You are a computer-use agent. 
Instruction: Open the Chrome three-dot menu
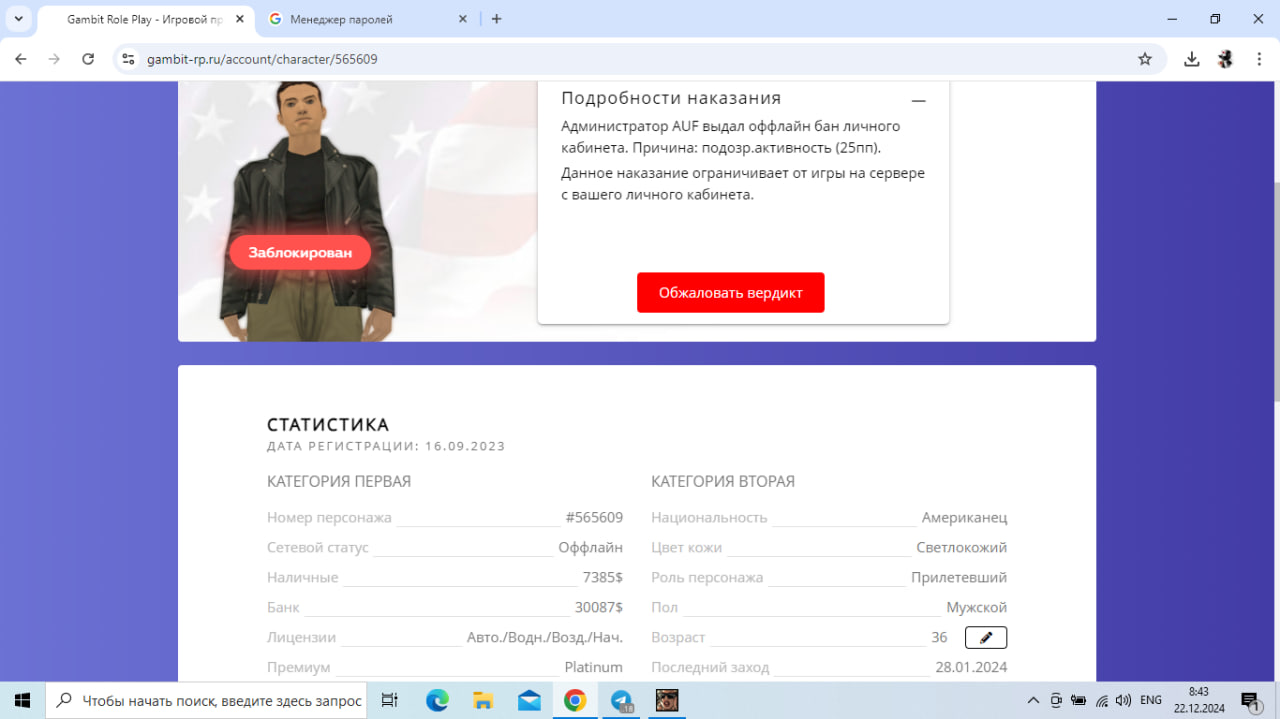pos(1257,59)
